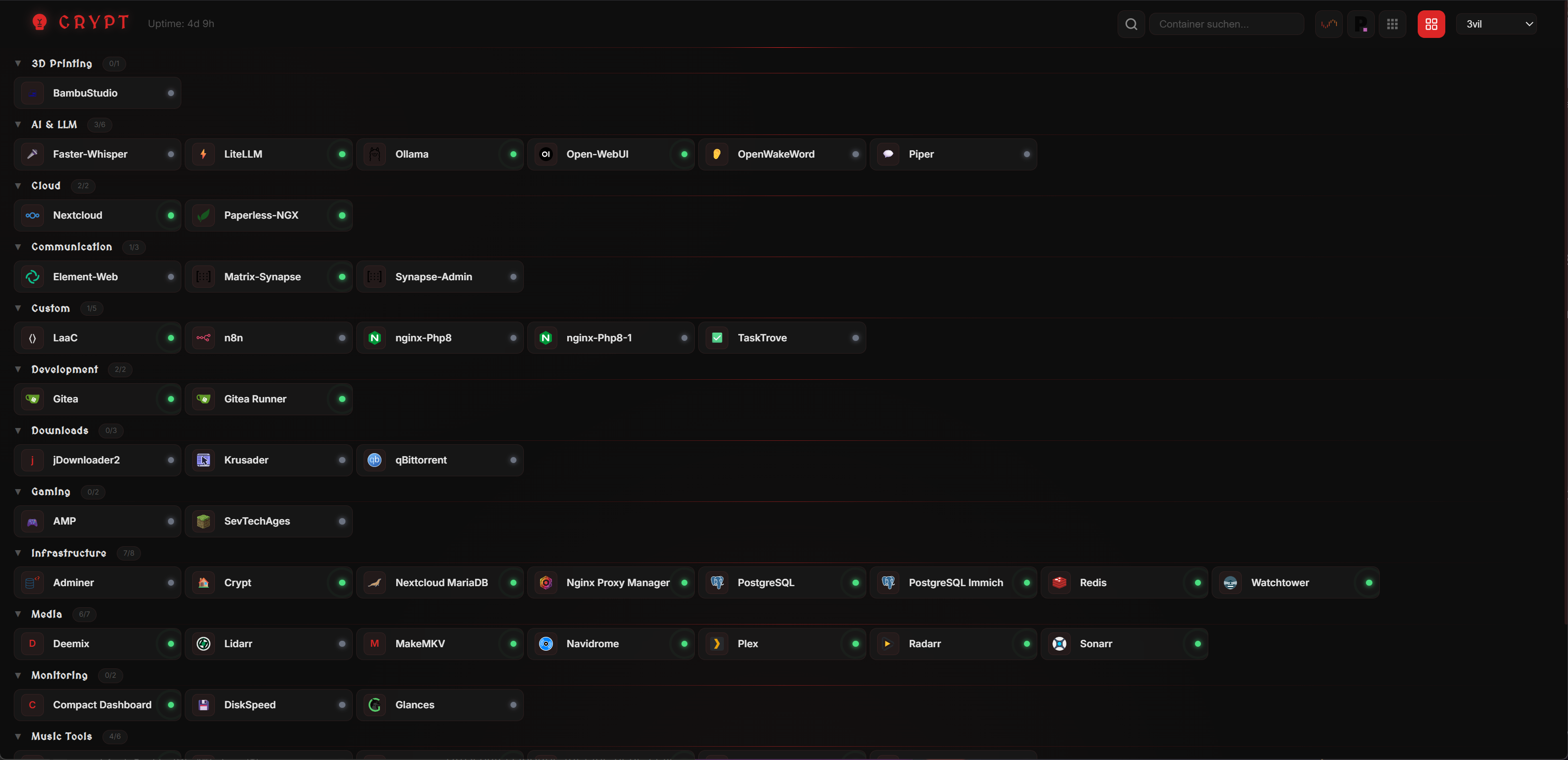Click the Nginx Proxy Manager hexagon icon
The height and width of the screenshot is (760, 1568).
click(x=545, y=583)
